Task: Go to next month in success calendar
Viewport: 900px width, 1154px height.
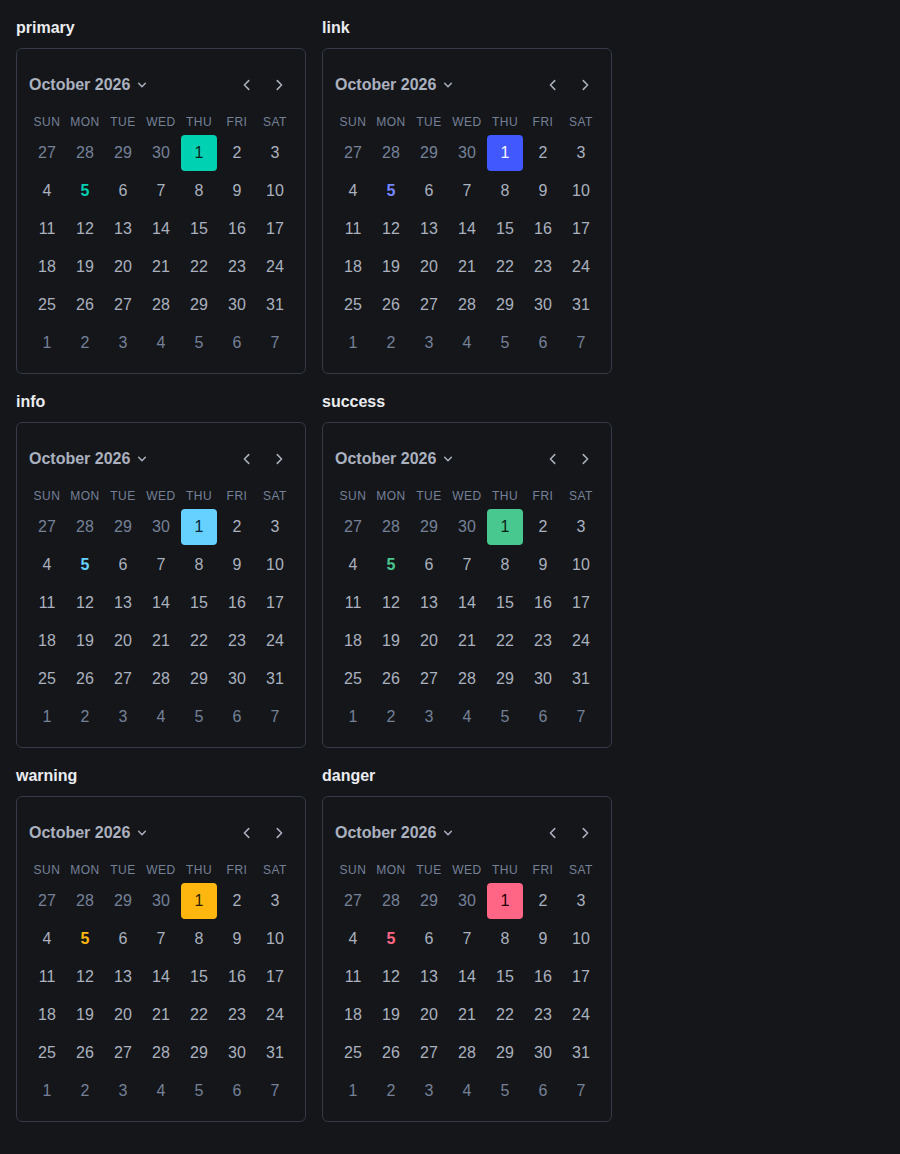Action: point(585,459)
